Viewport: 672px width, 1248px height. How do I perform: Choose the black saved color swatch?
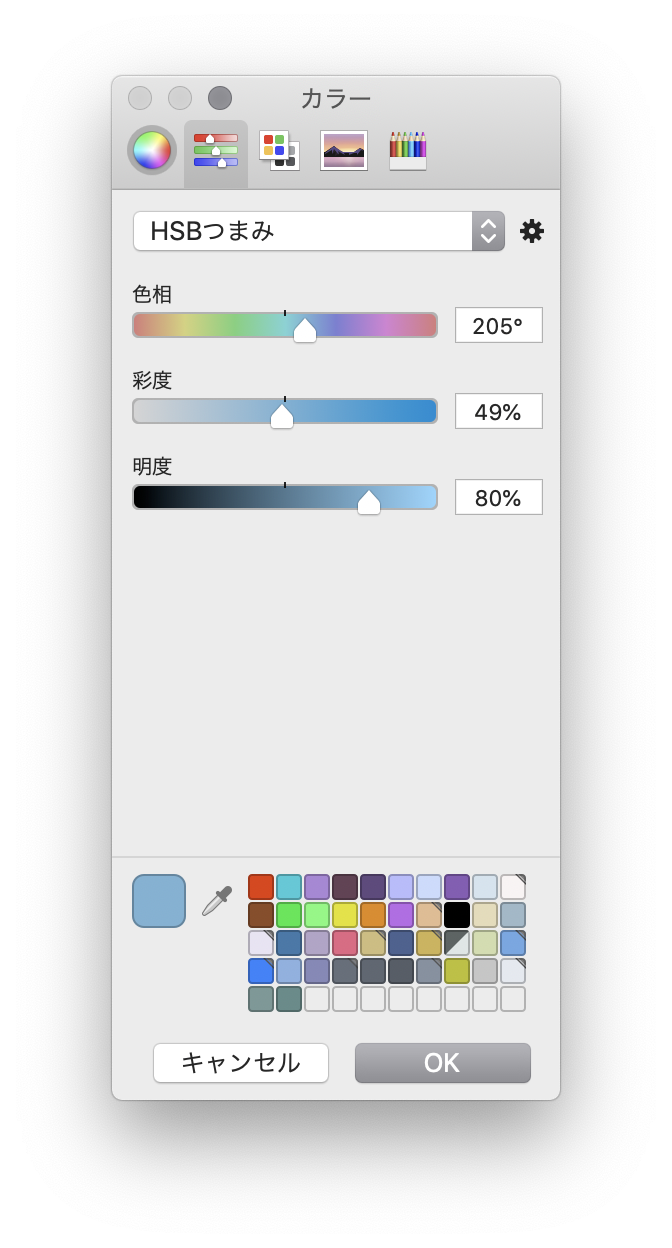[457, 915]
